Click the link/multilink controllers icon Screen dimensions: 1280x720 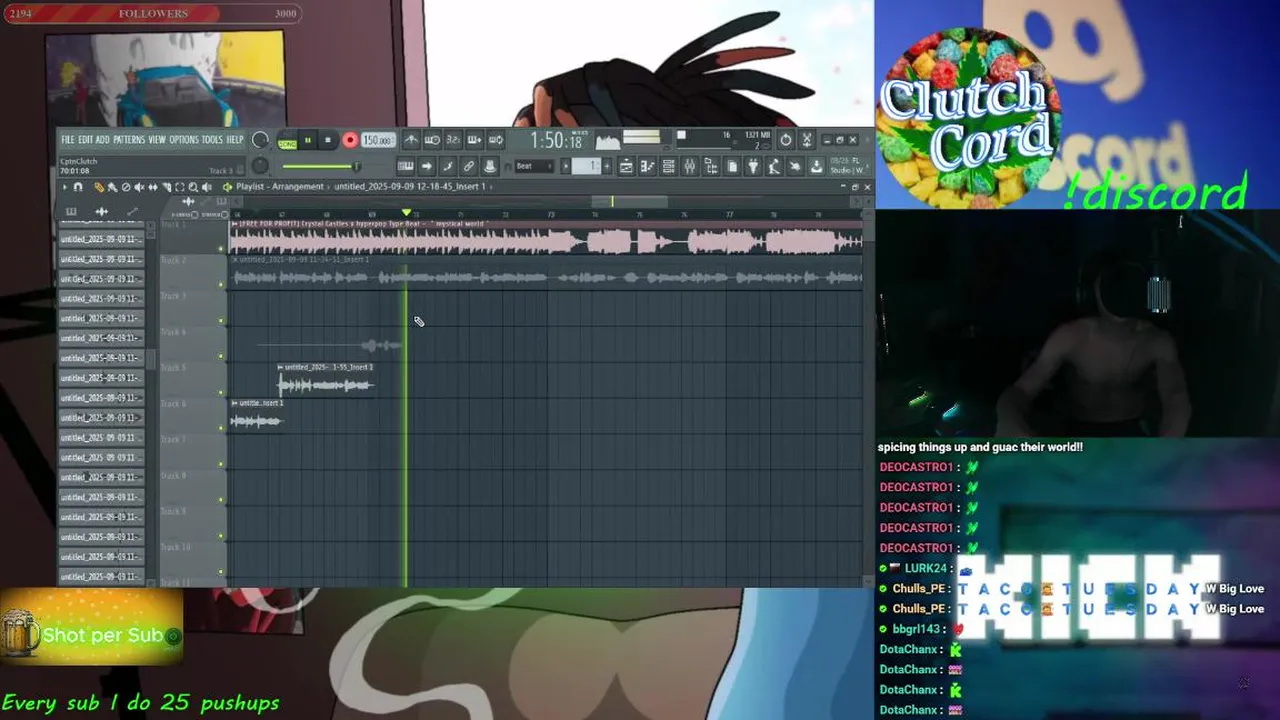[469, 166]
